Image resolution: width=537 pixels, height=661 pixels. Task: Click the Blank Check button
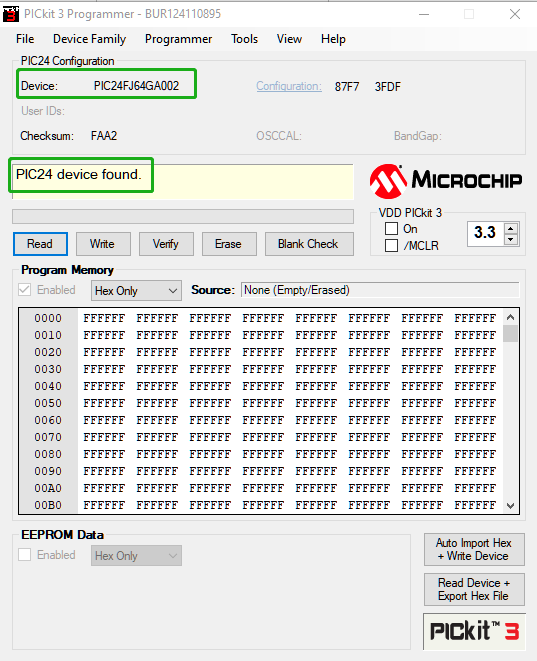pos(309,244)
